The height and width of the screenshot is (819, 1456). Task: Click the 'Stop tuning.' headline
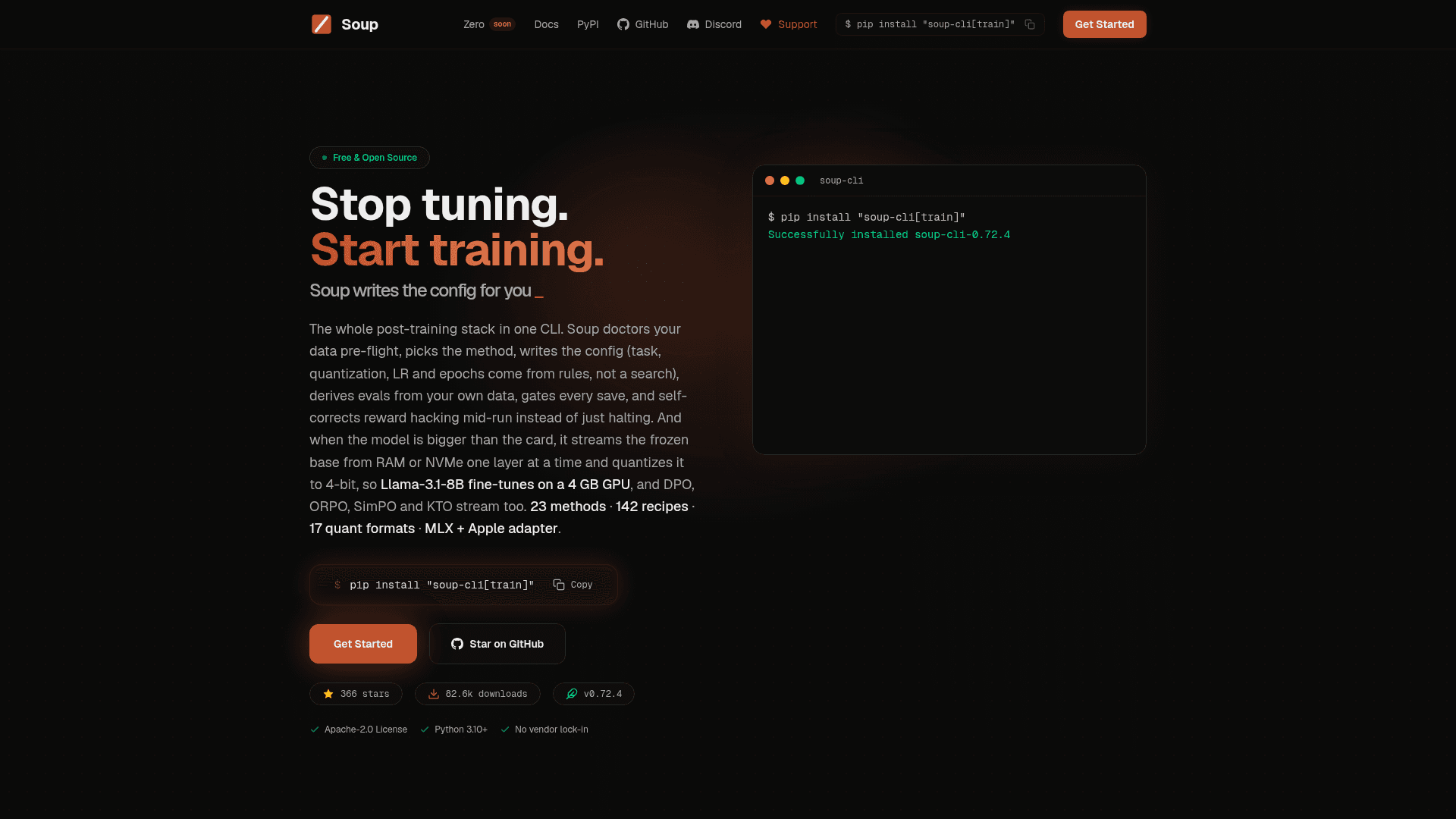coord(439,204)
